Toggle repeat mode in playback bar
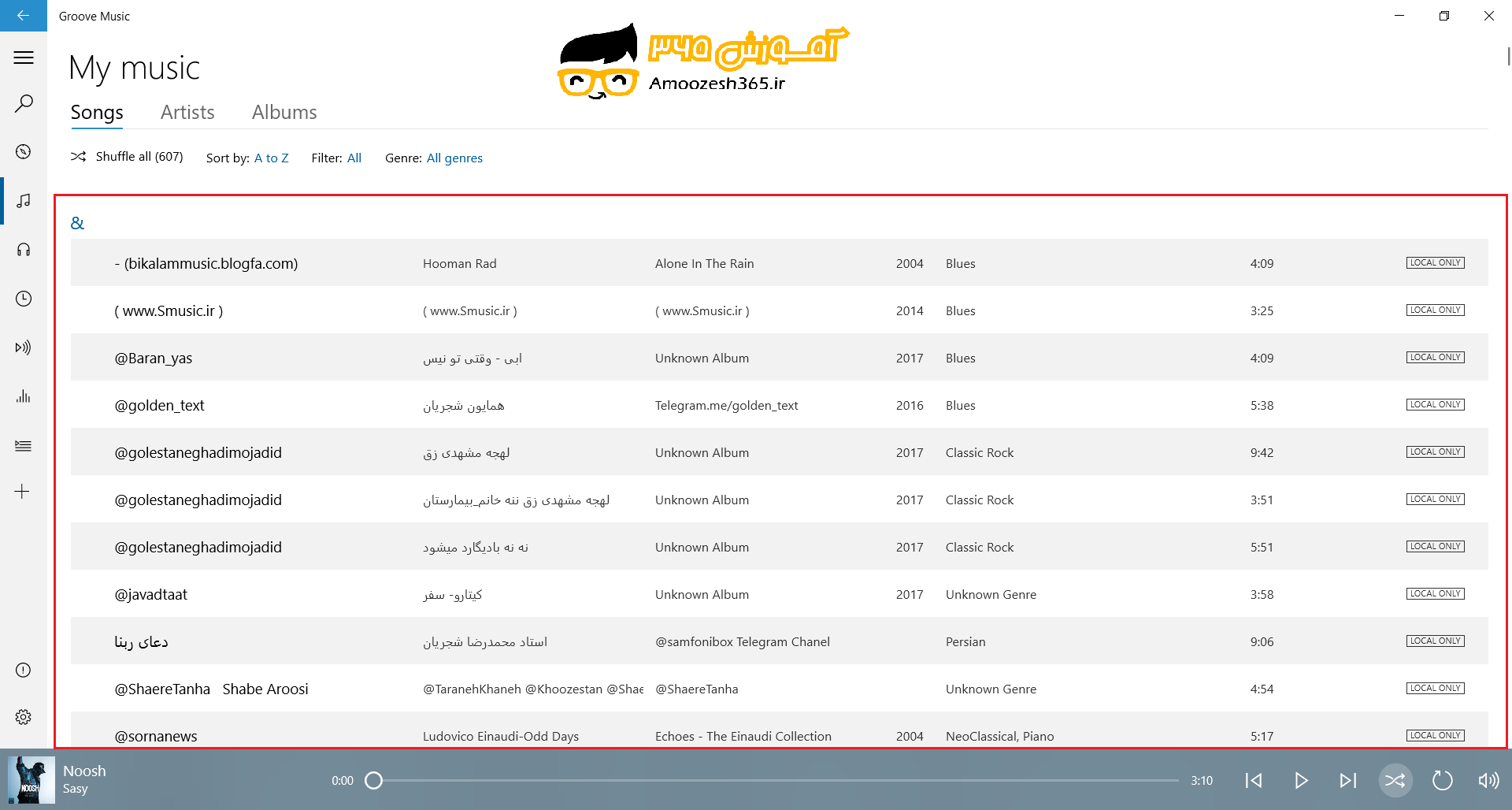1512x810 pixels. click(x=1442, y=780)
